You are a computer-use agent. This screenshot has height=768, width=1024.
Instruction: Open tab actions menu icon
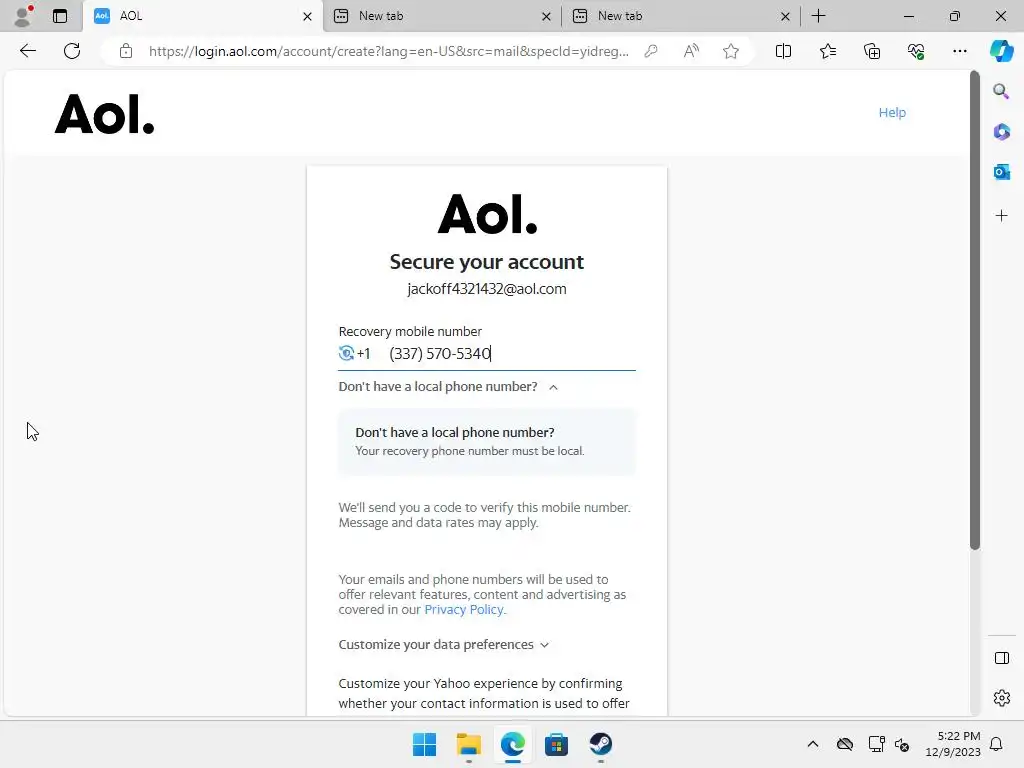(x=60, y=16)
